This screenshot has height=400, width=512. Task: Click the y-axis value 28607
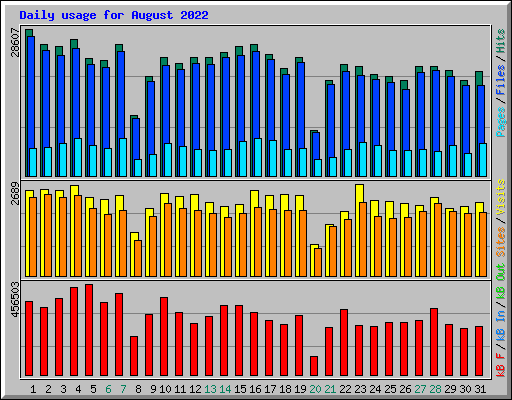click(15, 42)
